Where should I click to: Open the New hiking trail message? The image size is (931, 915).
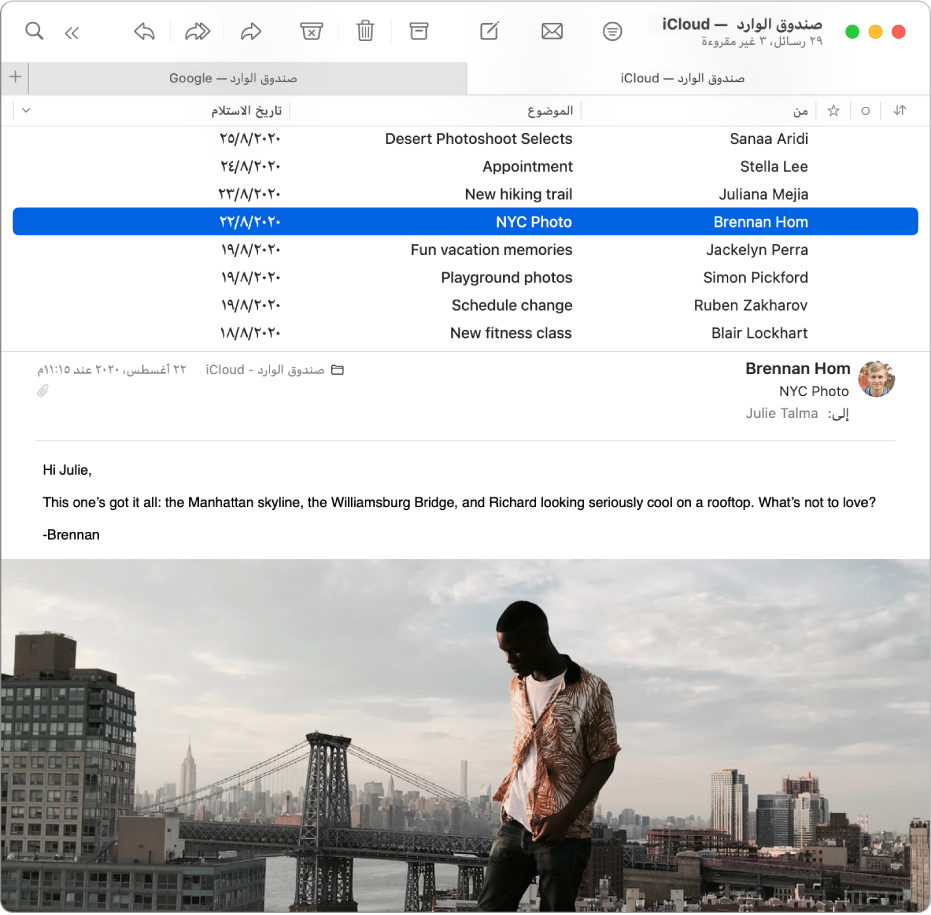[466, 195]
